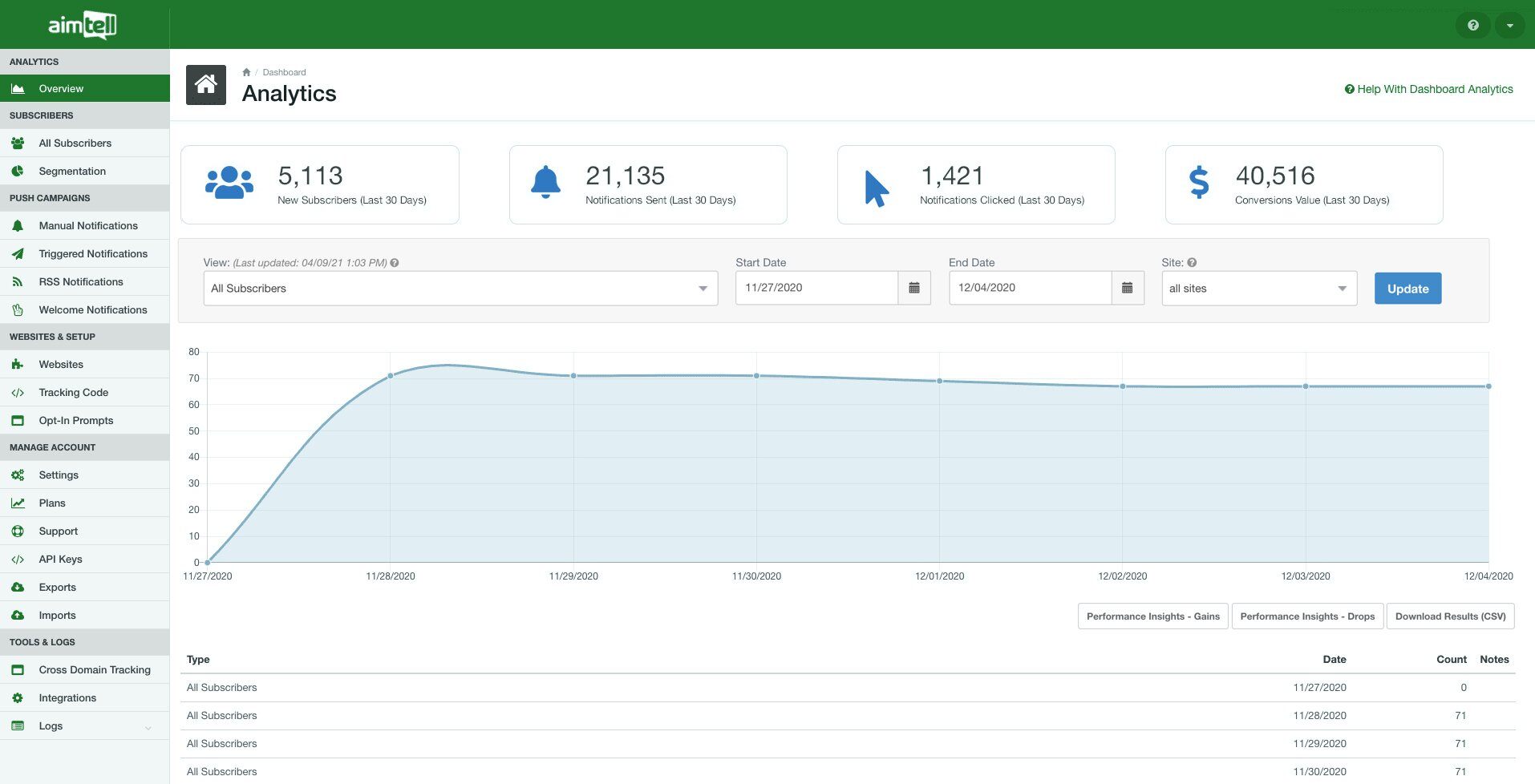Image resolution: width=1535 pixels, height=784 pixels.
Task: Click the View help question mark icon
Action: point(395,263)
